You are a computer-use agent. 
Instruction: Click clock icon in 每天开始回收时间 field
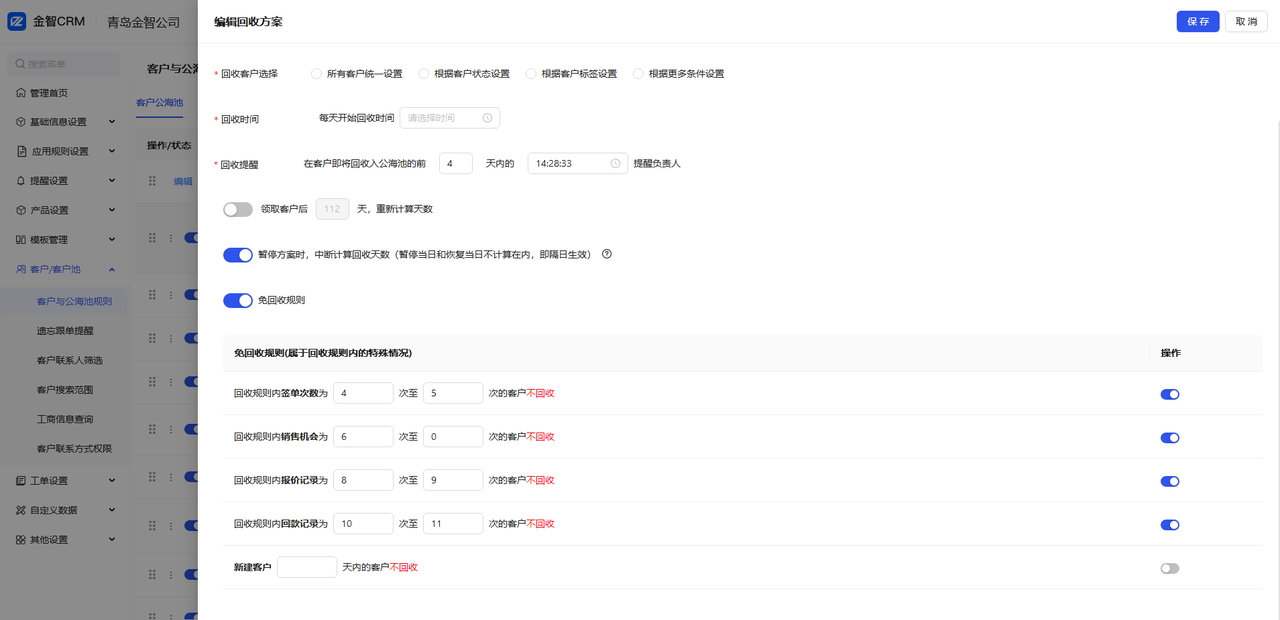tap(487, 118)
